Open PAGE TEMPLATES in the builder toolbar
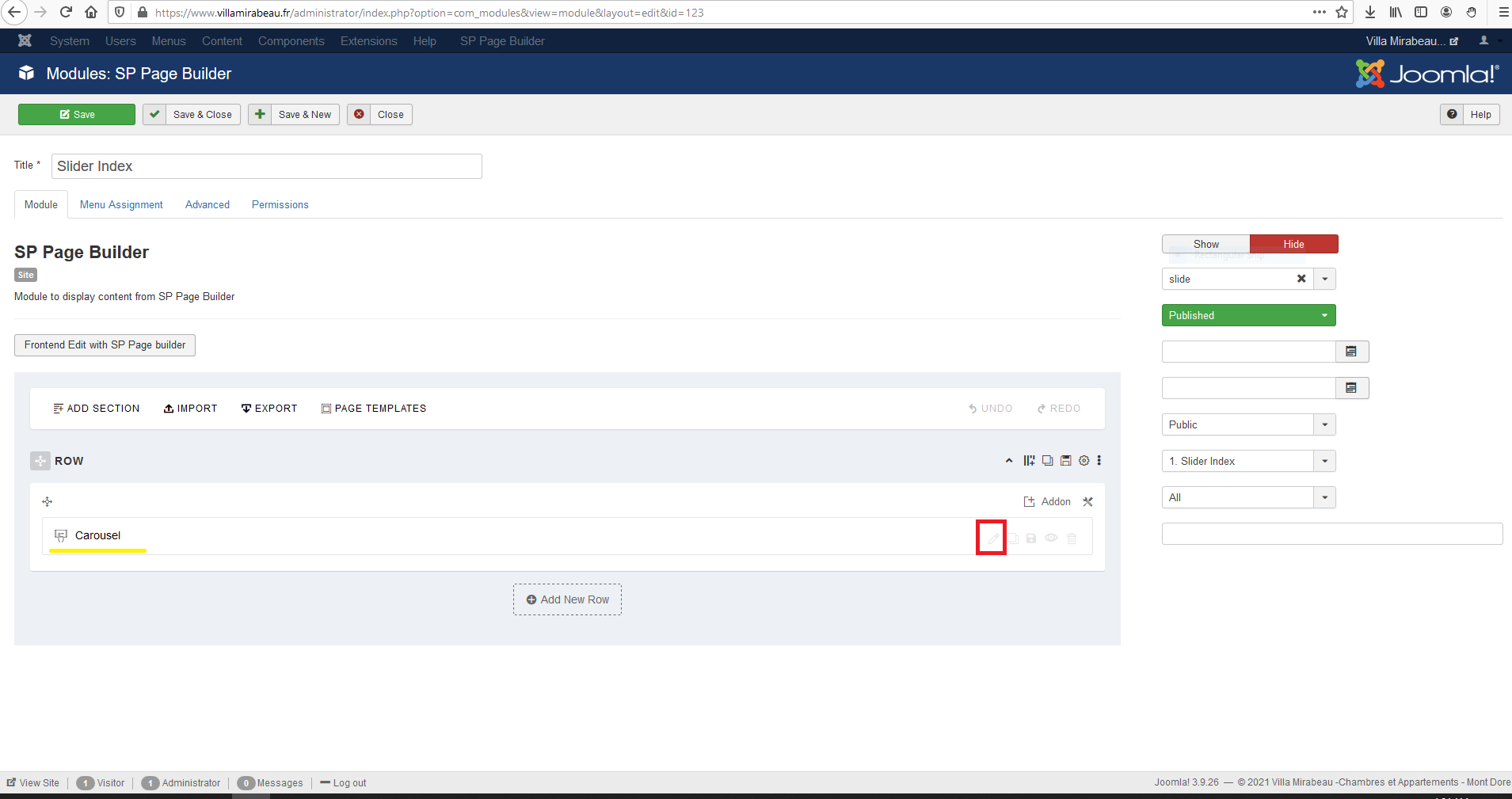The image size is (1512, 799). click(x=374, y=409)
